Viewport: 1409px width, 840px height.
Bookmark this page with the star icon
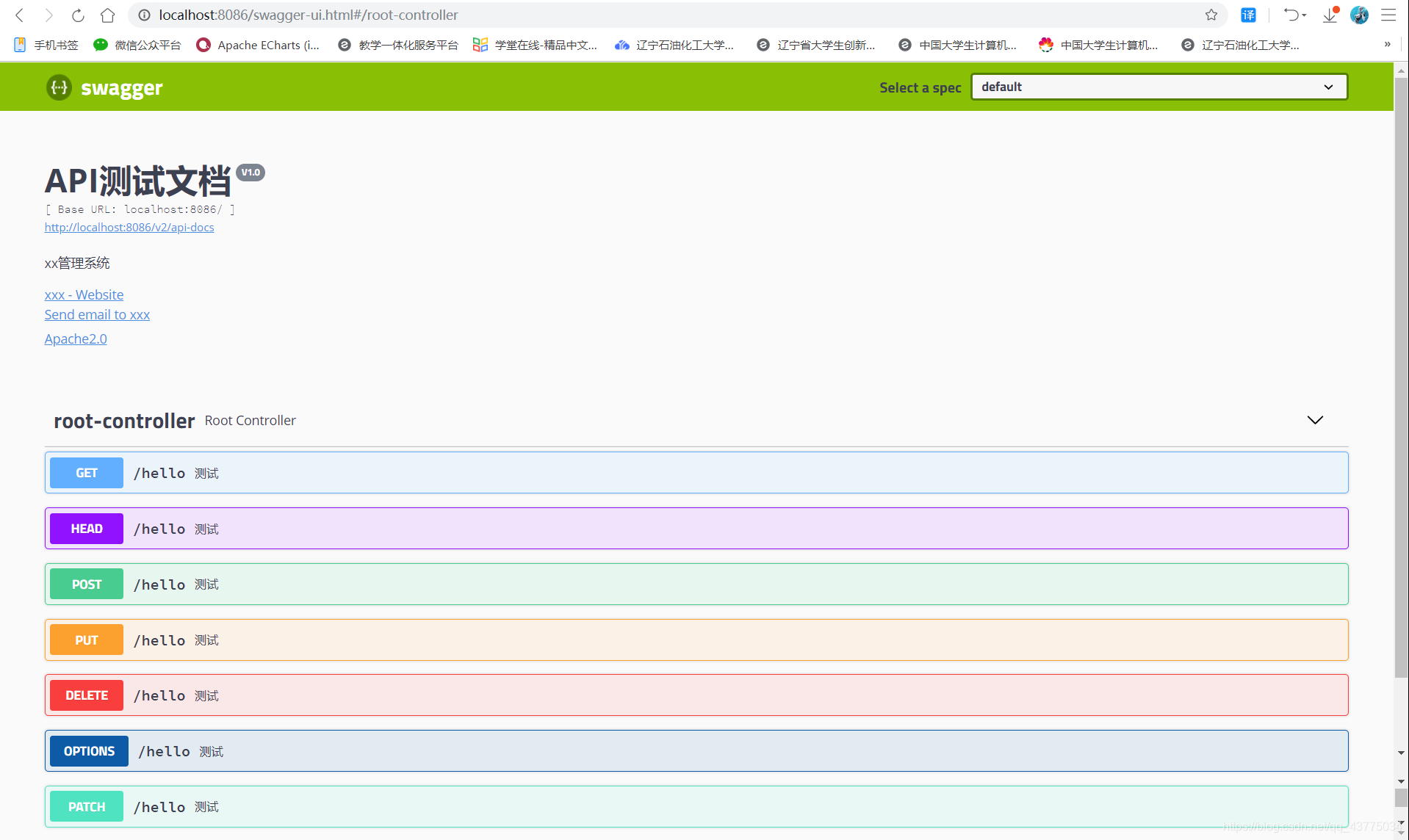[1211, 15]
